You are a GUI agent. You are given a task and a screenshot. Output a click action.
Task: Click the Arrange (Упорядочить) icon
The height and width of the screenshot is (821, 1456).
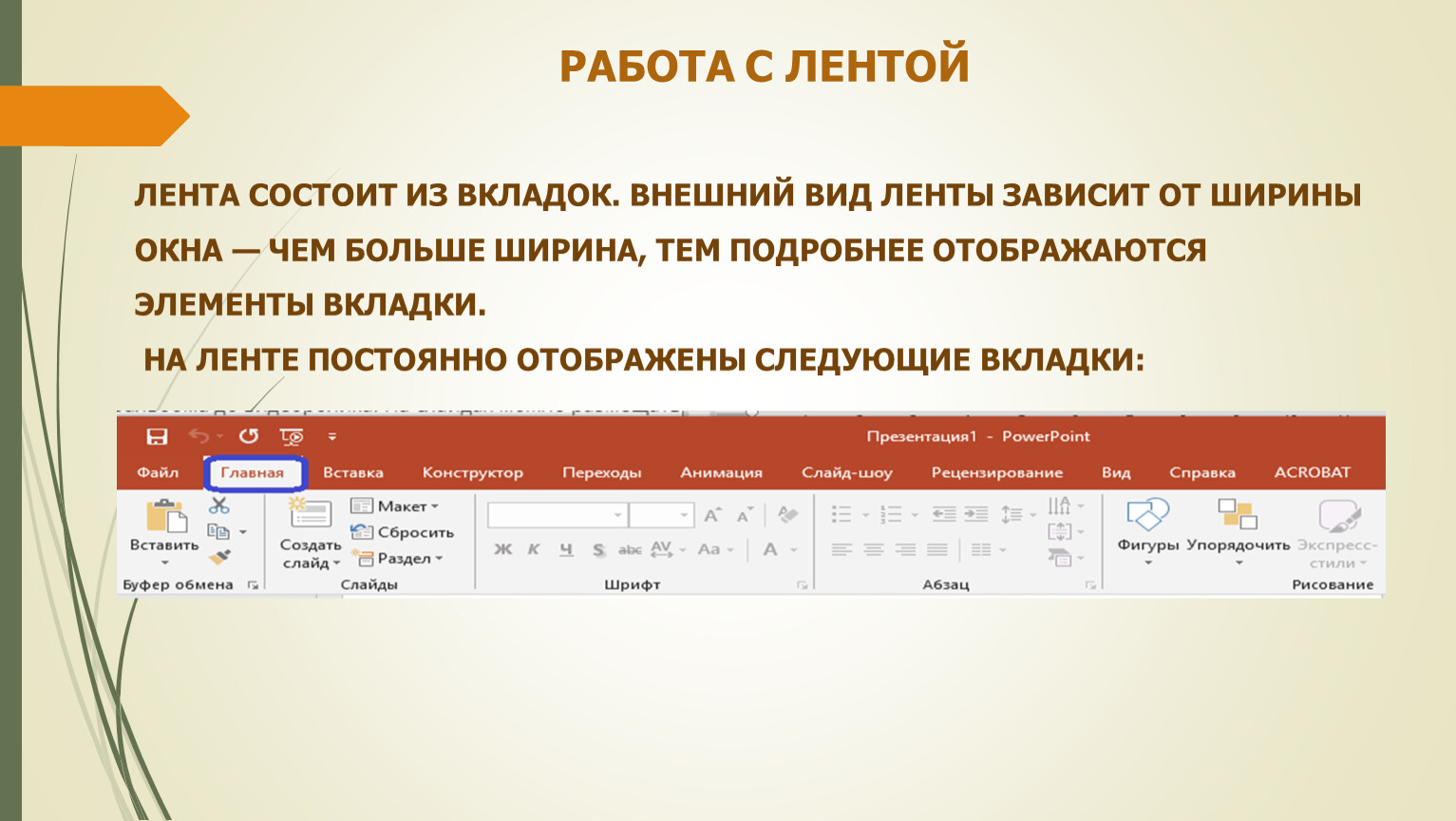(1238, 516)
